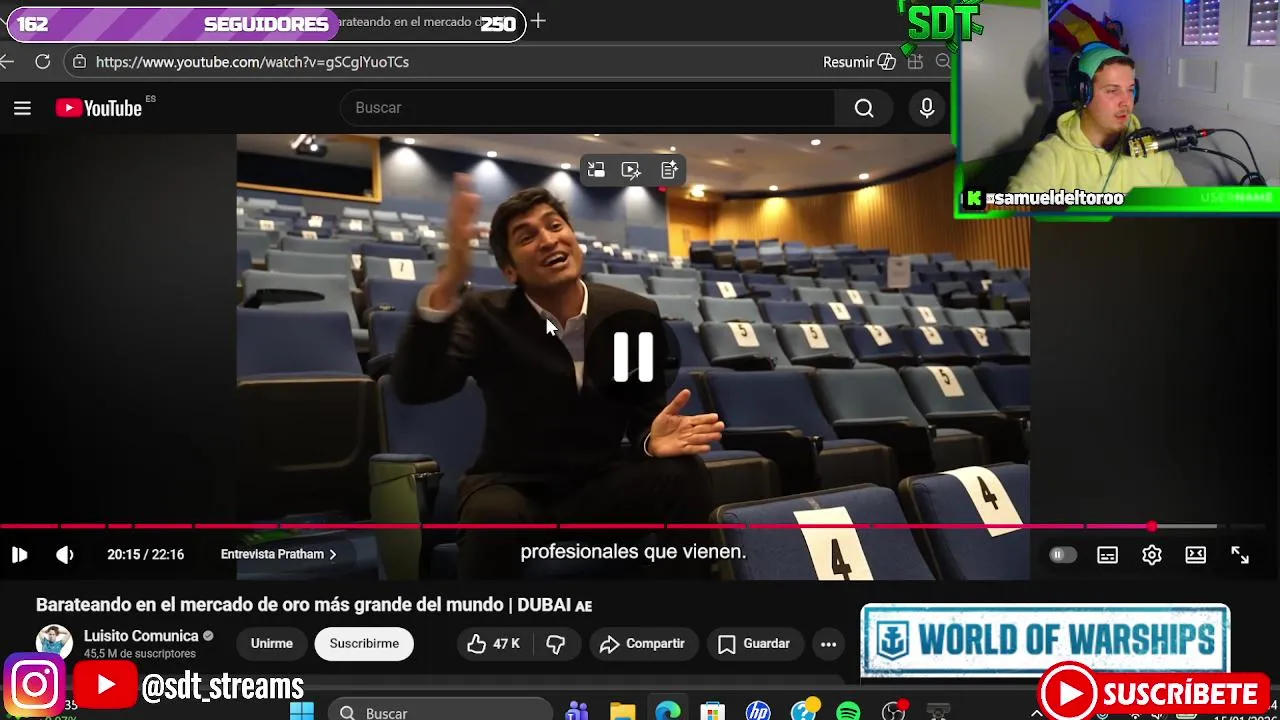
Task: Open File Explorer from the taskbar
Action: point(622,712)
